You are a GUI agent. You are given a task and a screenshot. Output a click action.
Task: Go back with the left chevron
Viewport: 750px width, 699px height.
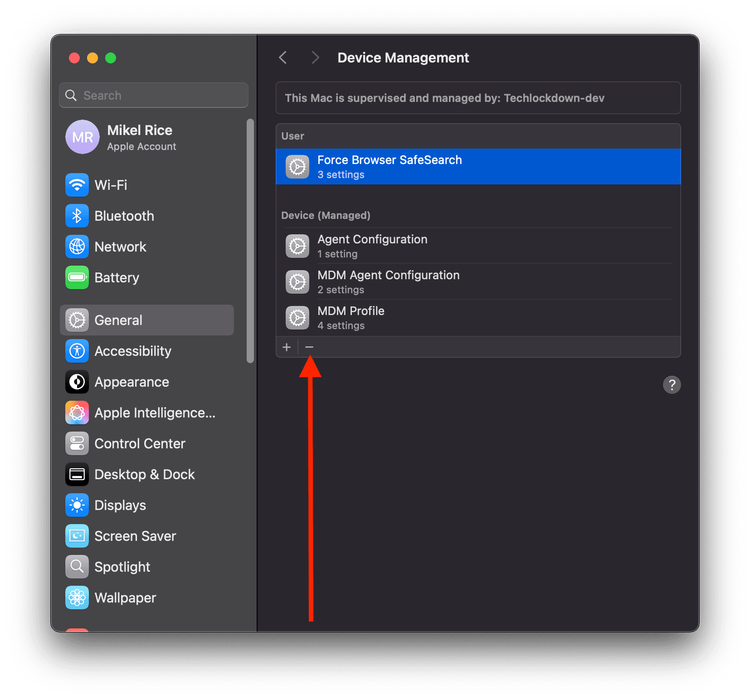(x=283, y=58)
